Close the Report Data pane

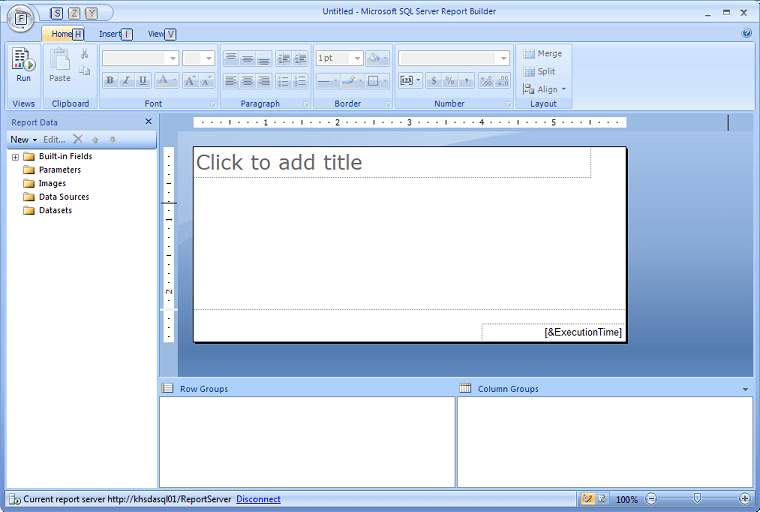[149, 122]
